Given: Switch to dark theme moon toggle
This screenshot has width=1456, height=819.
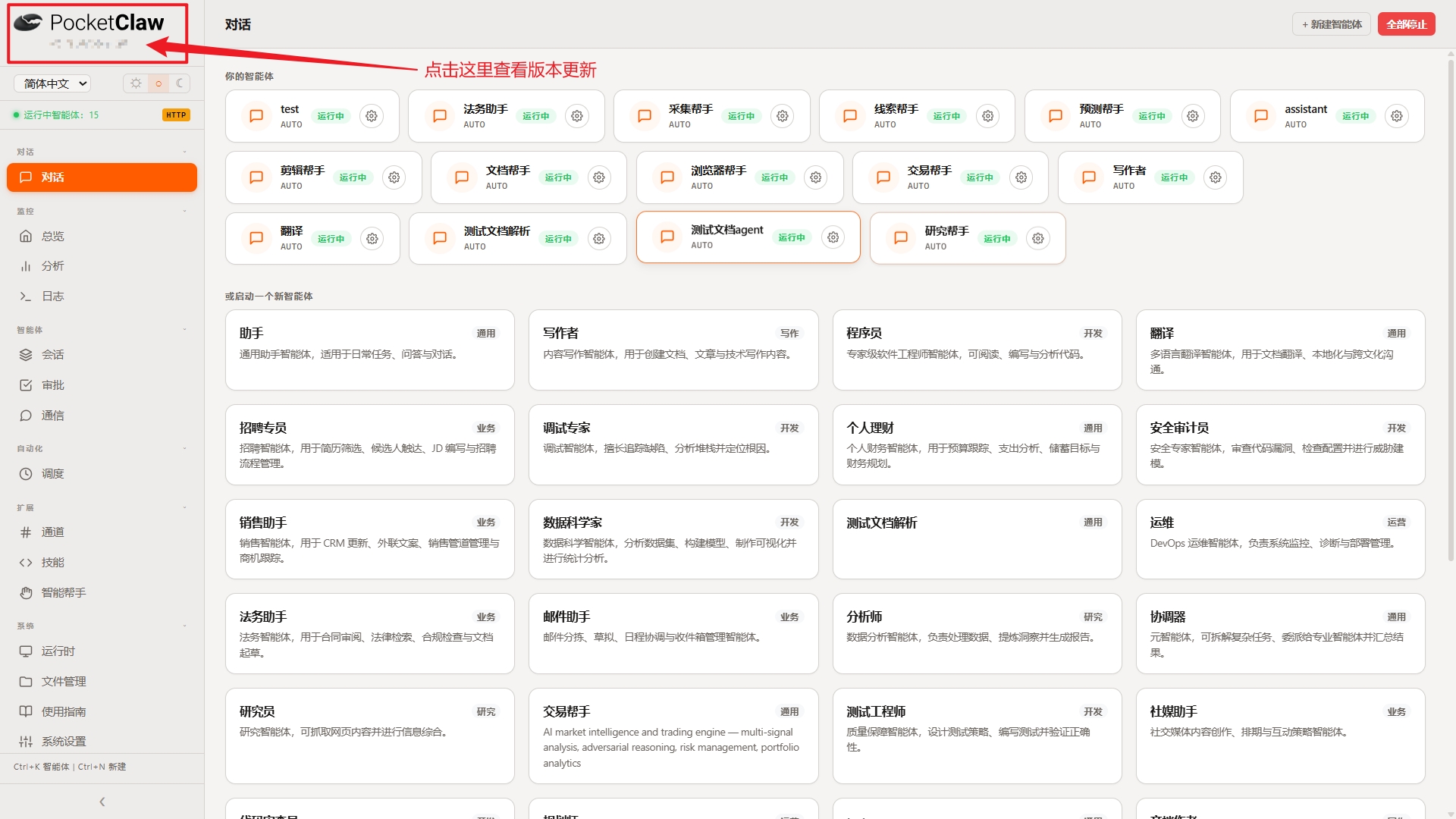Looking at the screenshot, I should (180, 83).
